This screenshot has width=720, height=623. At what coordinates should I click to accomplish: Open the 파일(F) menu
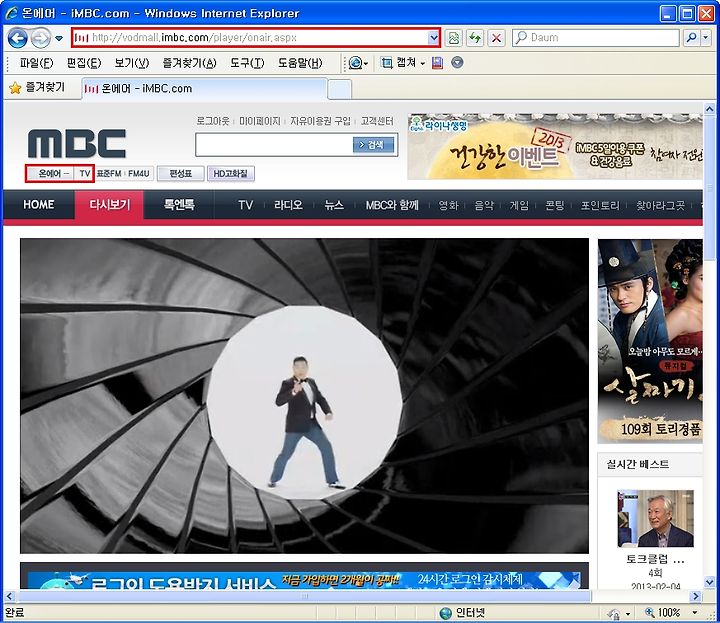[36, 63]
